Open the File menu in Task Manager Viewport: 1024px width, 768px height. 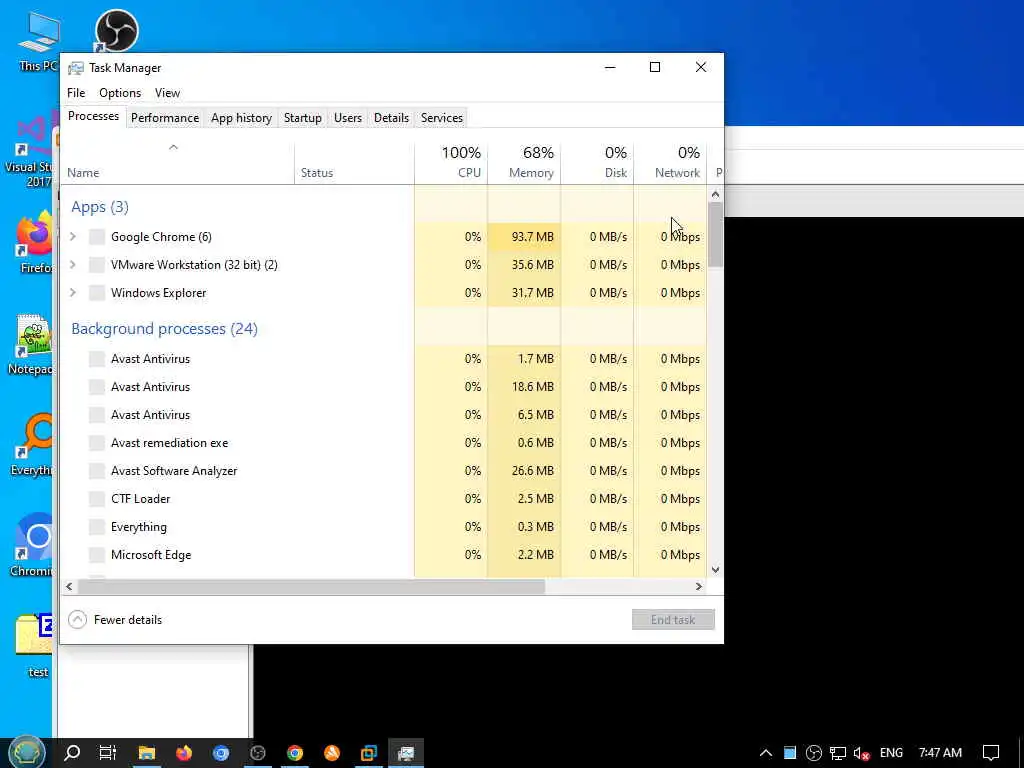tap(76, 93)
